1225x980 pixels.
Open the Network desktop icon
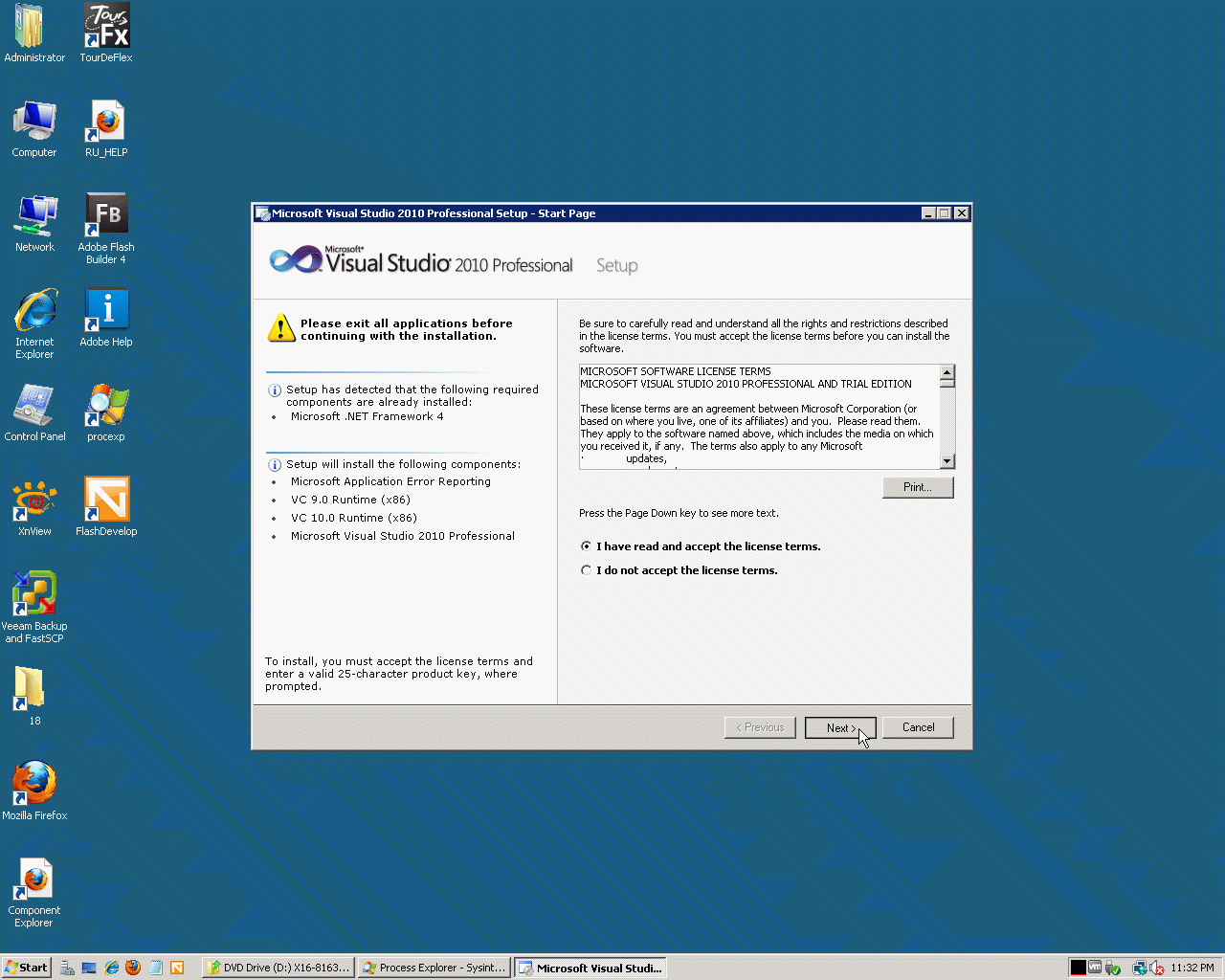coord(34,223)
